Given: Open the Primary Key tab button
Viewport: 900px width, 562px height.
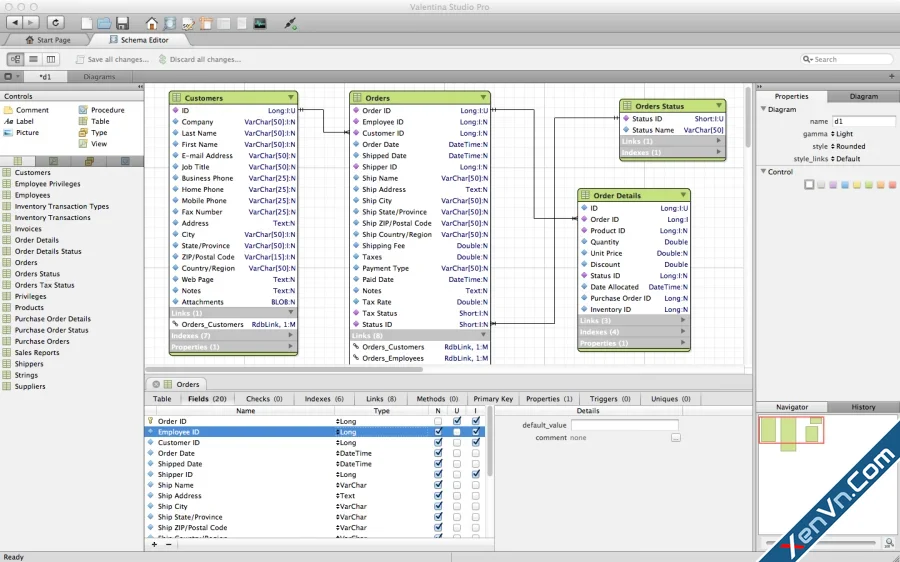Looking at the screenshot, I should (x=493, y=398).
